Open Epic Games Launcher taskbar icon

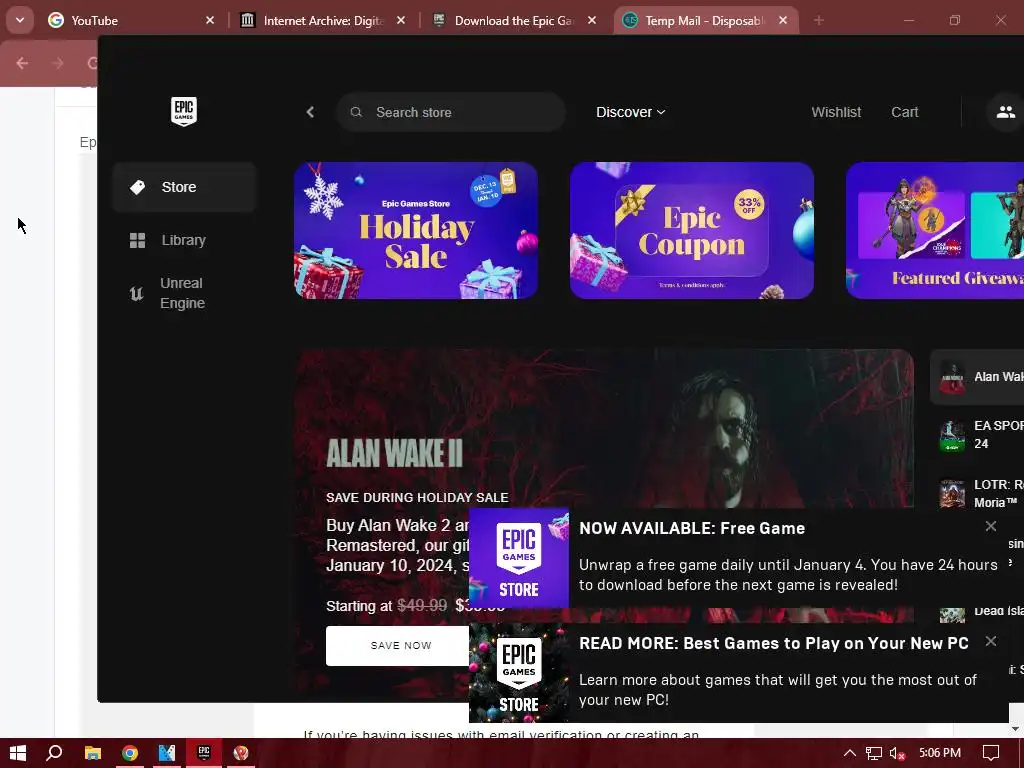[204, 753]
